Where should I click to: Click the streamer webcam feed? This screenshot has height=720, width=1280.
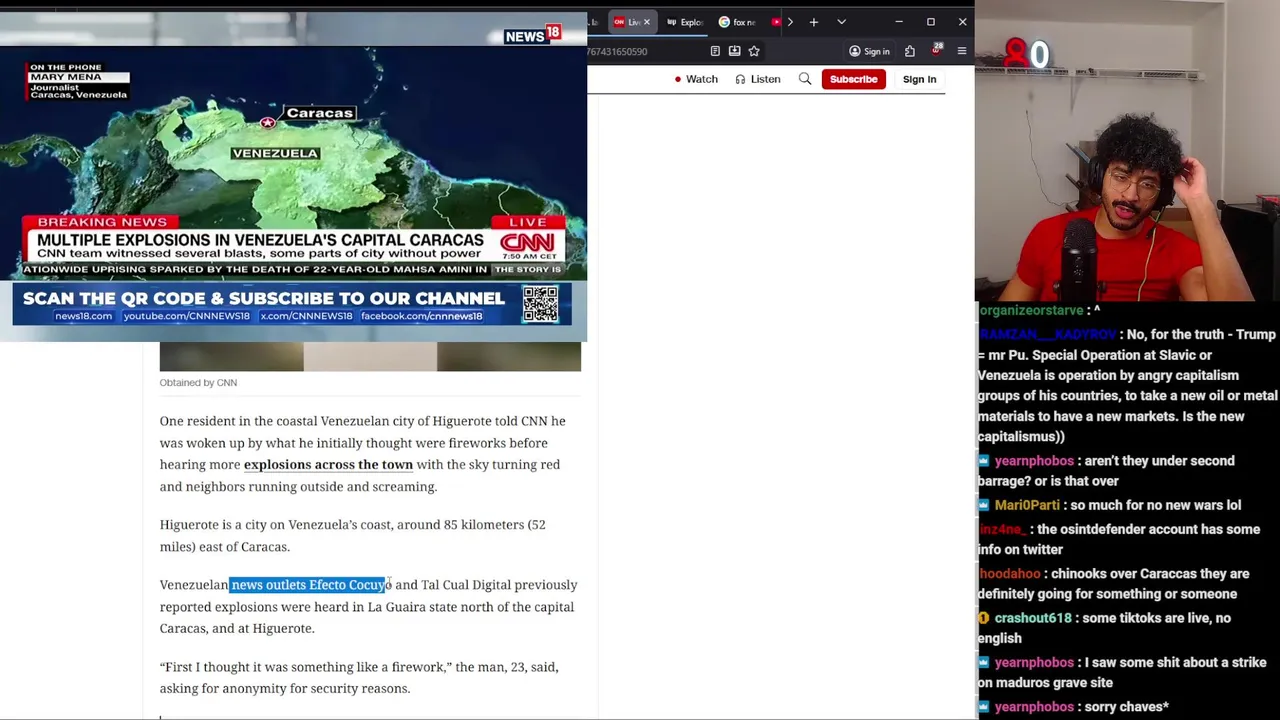click(1127, 150)
